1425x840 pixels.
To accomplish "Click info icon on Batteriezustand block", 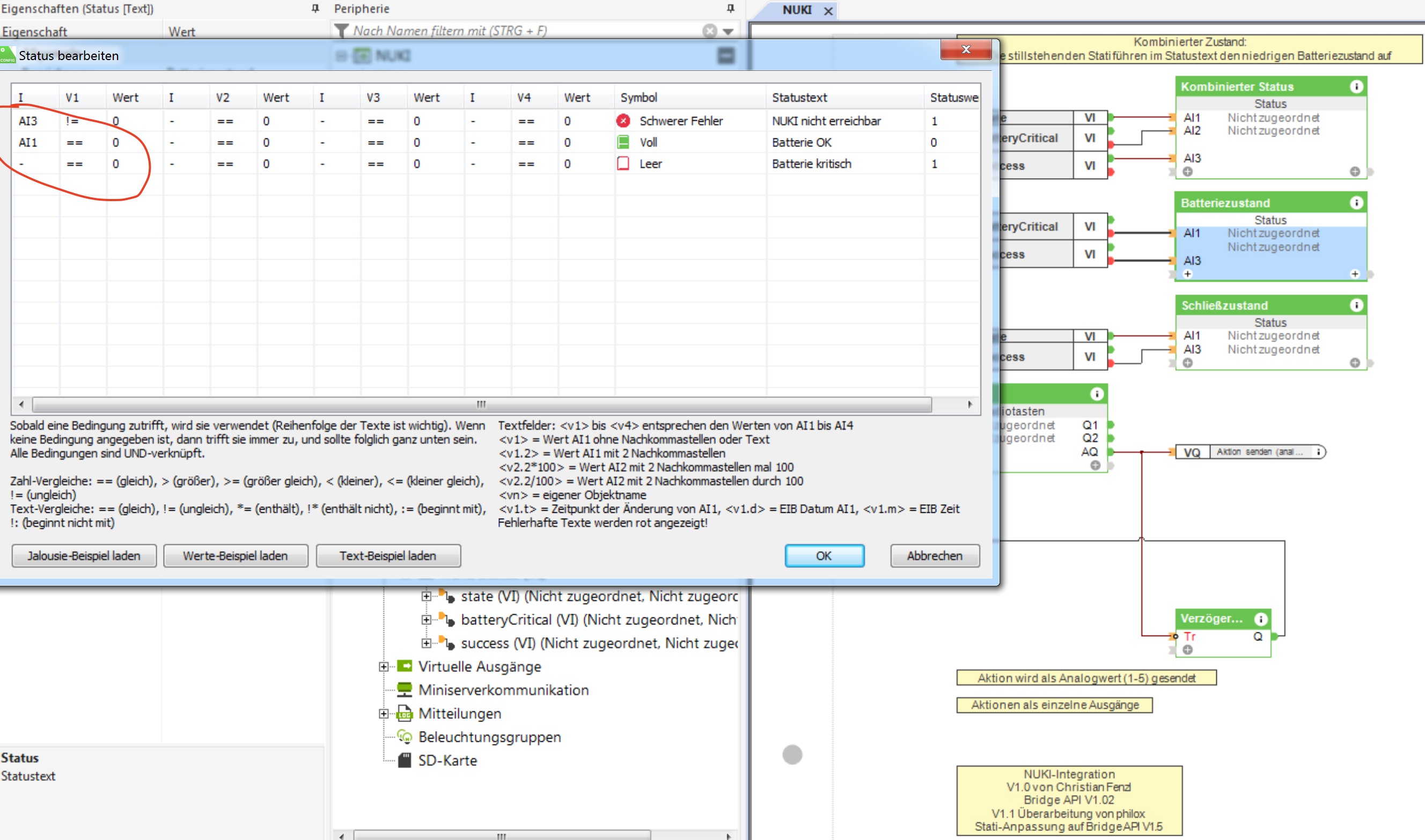I will pyautogui.click(x=1356, y=203).
